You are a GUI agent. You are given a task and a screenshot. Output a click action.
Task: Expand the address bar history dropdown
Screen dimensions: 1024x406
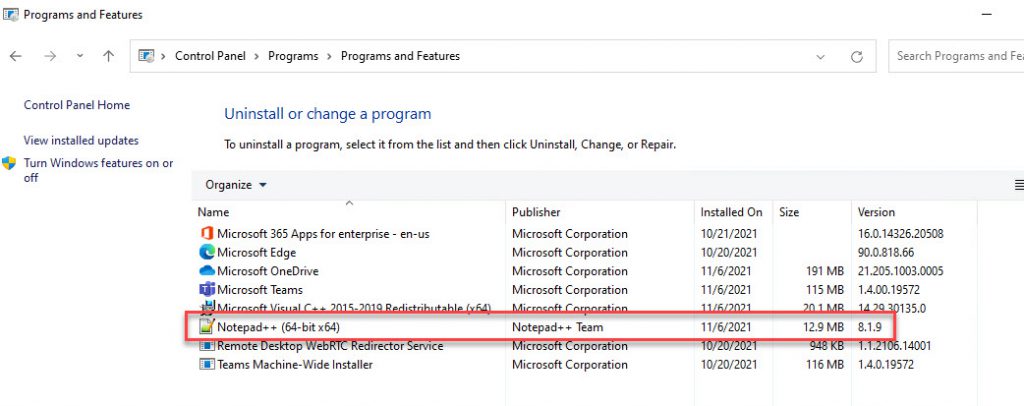(820, 57)
